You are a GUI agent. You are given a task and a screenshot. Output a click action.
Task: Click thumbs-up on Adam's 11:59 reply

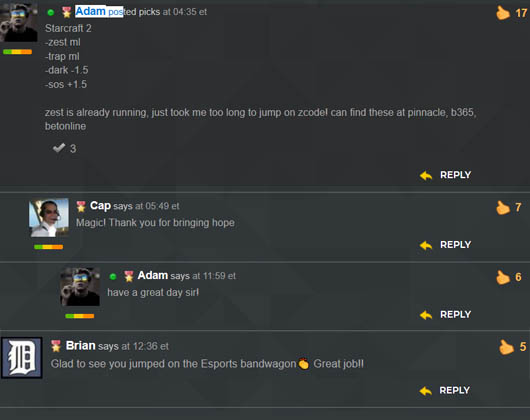pos(503,277)
